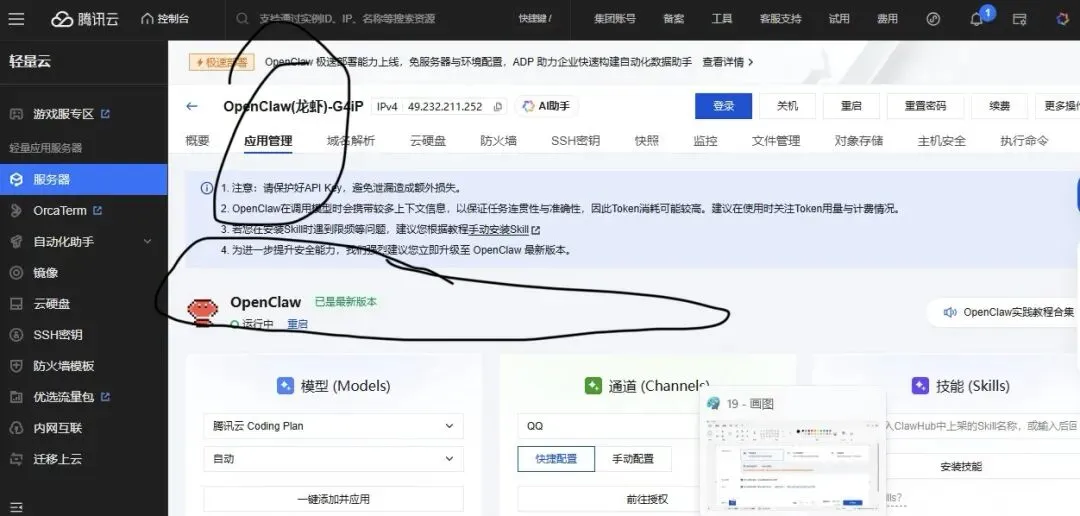Viewport: 1080px width, 516px height.
Task: Click the info icon in the notice box
Action: [207, 188]
